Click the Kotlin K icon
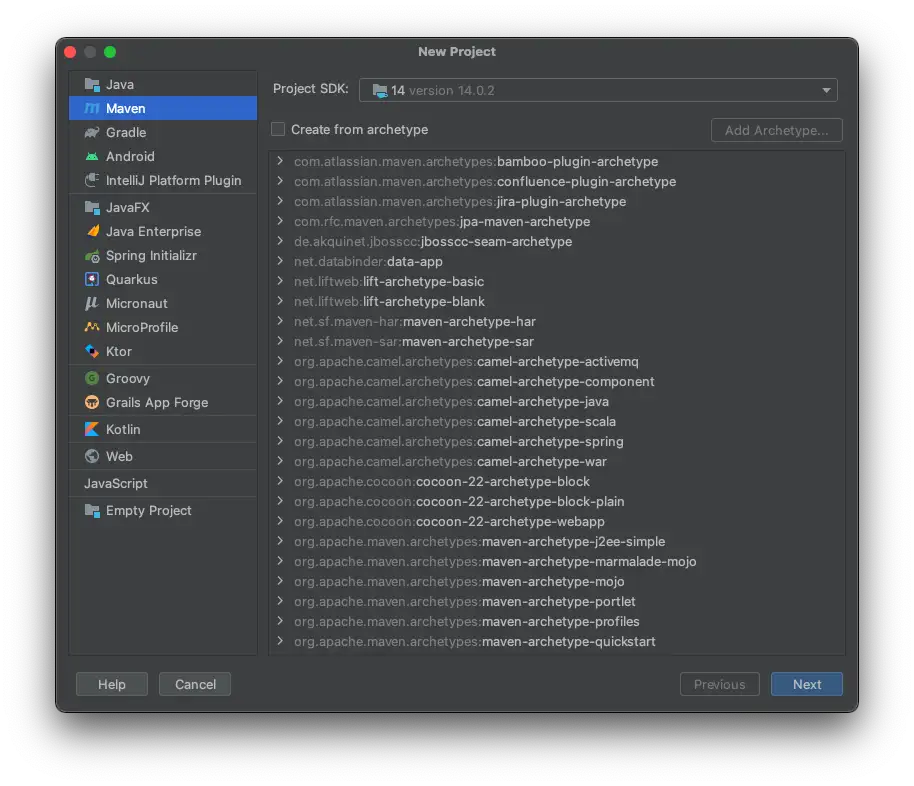 click(x=92, y=429)
